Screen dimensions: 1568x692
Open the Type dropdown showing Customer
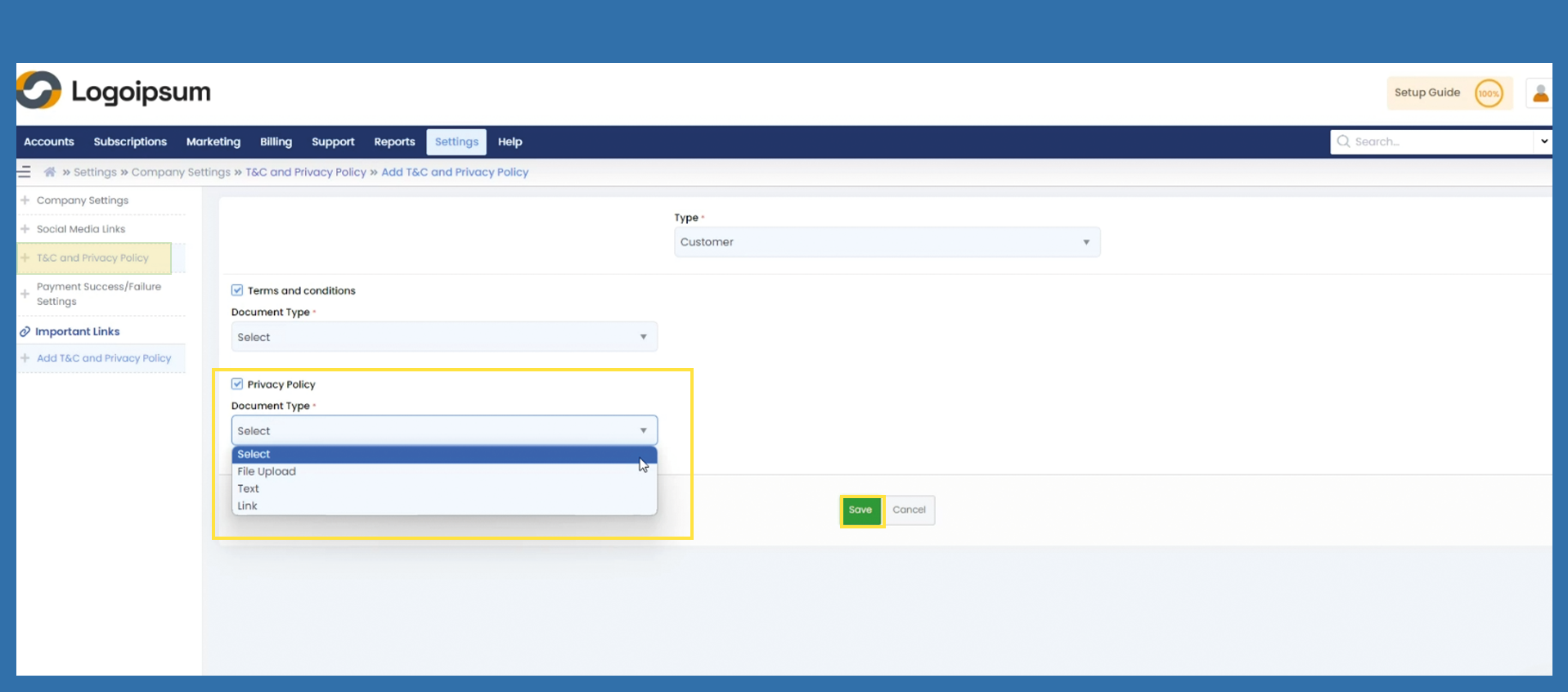pos(887,242)
